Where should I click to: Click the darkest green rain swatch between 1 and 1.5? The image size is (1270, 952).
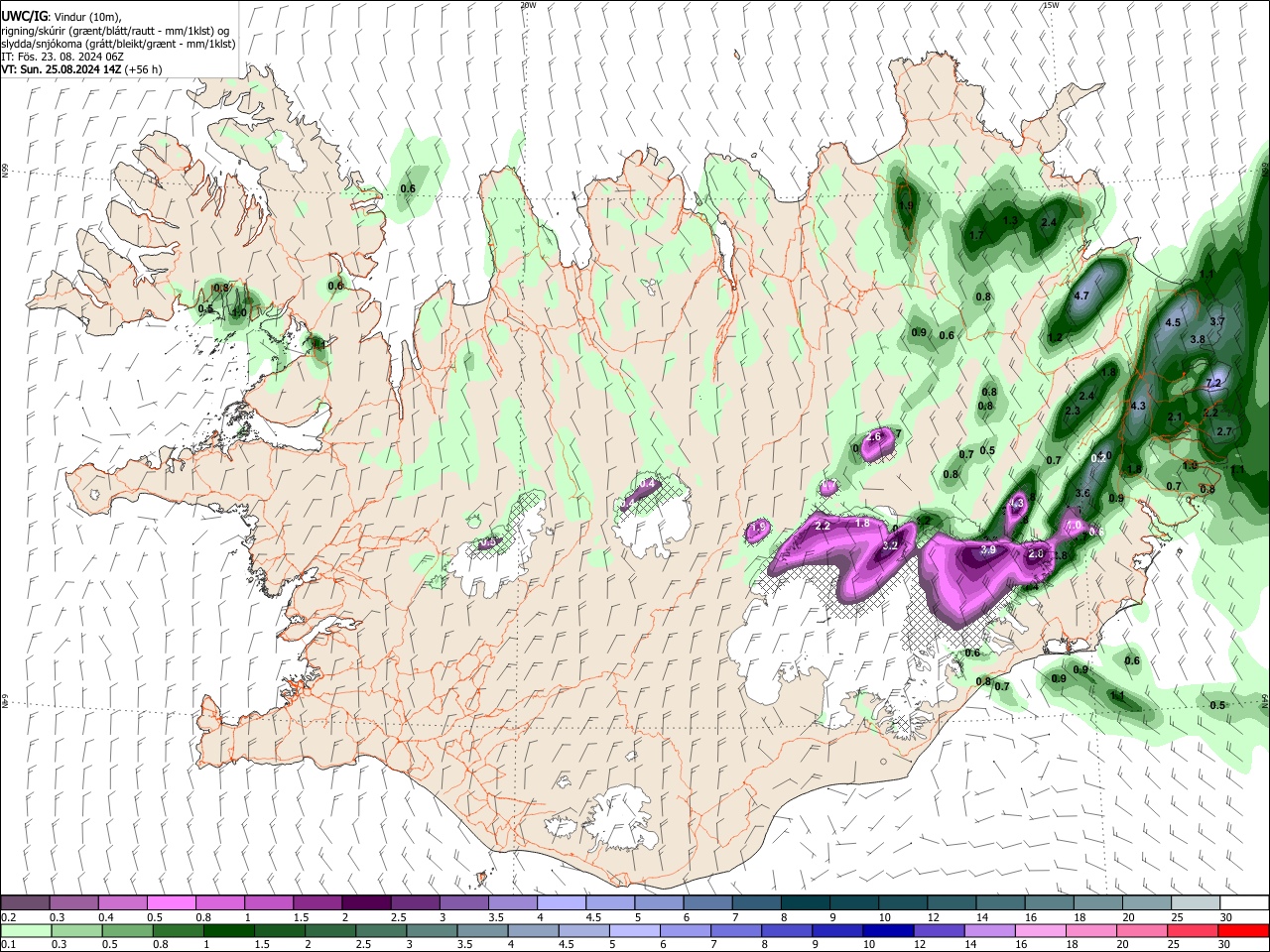tap(228, 930)
